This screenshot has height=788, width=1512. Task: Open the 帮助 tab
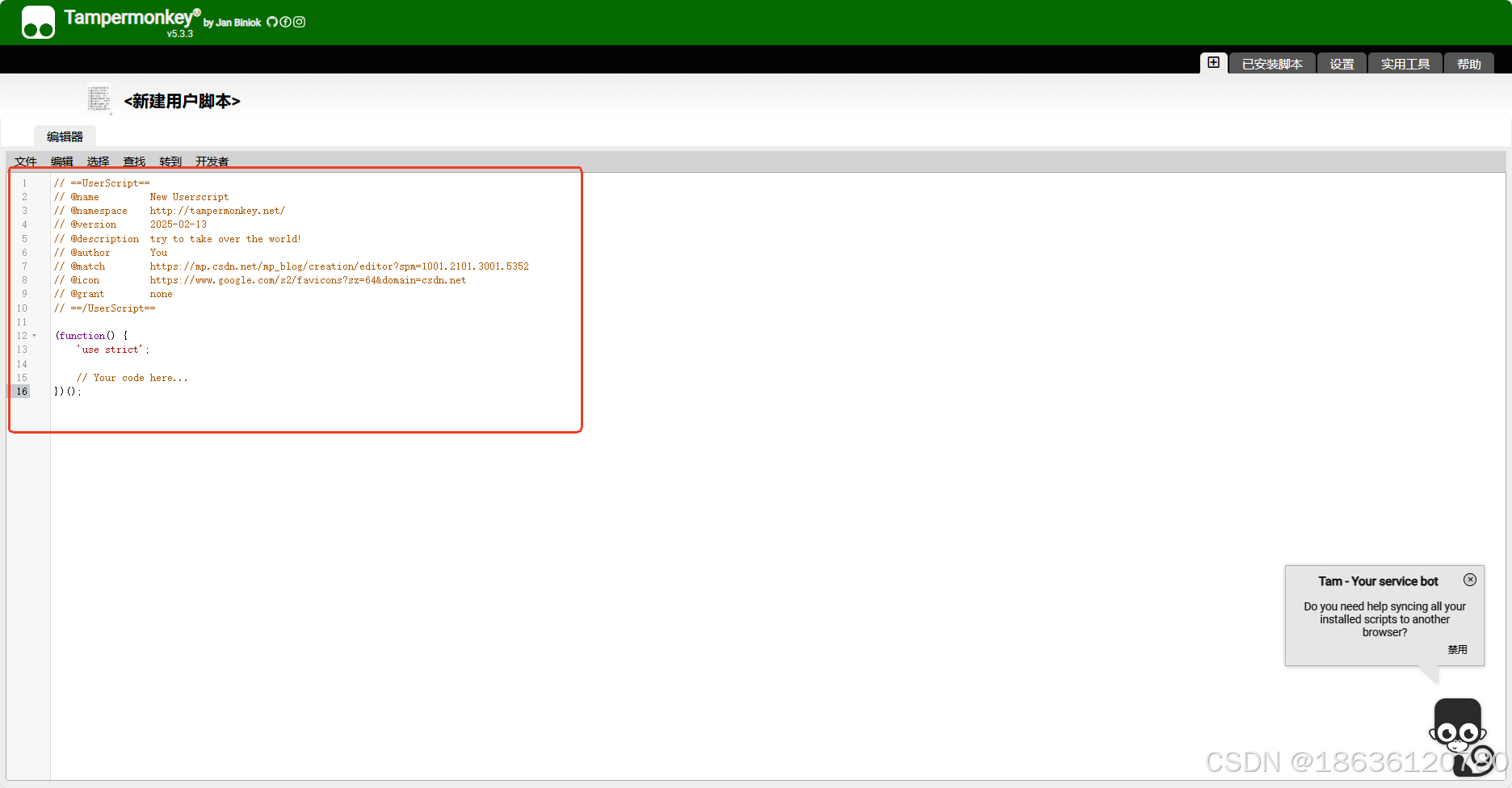click(1469, 64)
